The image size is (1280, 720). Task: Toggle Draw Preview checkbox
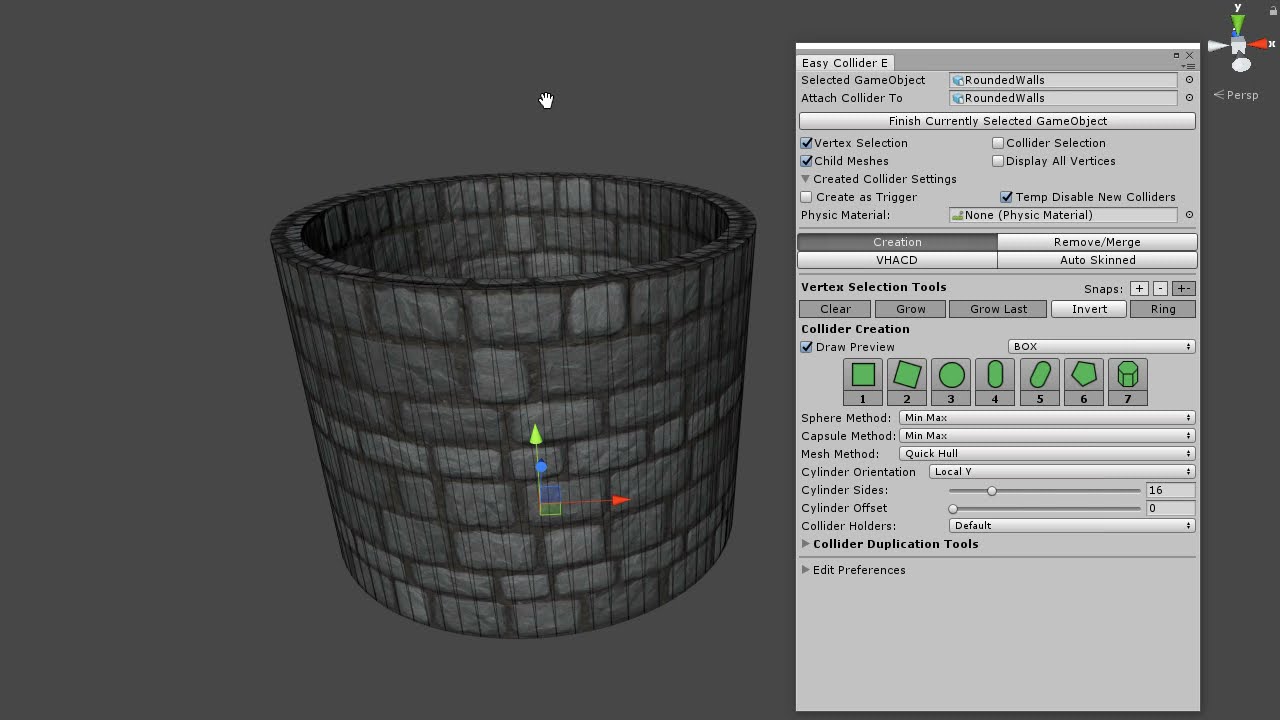807,347
